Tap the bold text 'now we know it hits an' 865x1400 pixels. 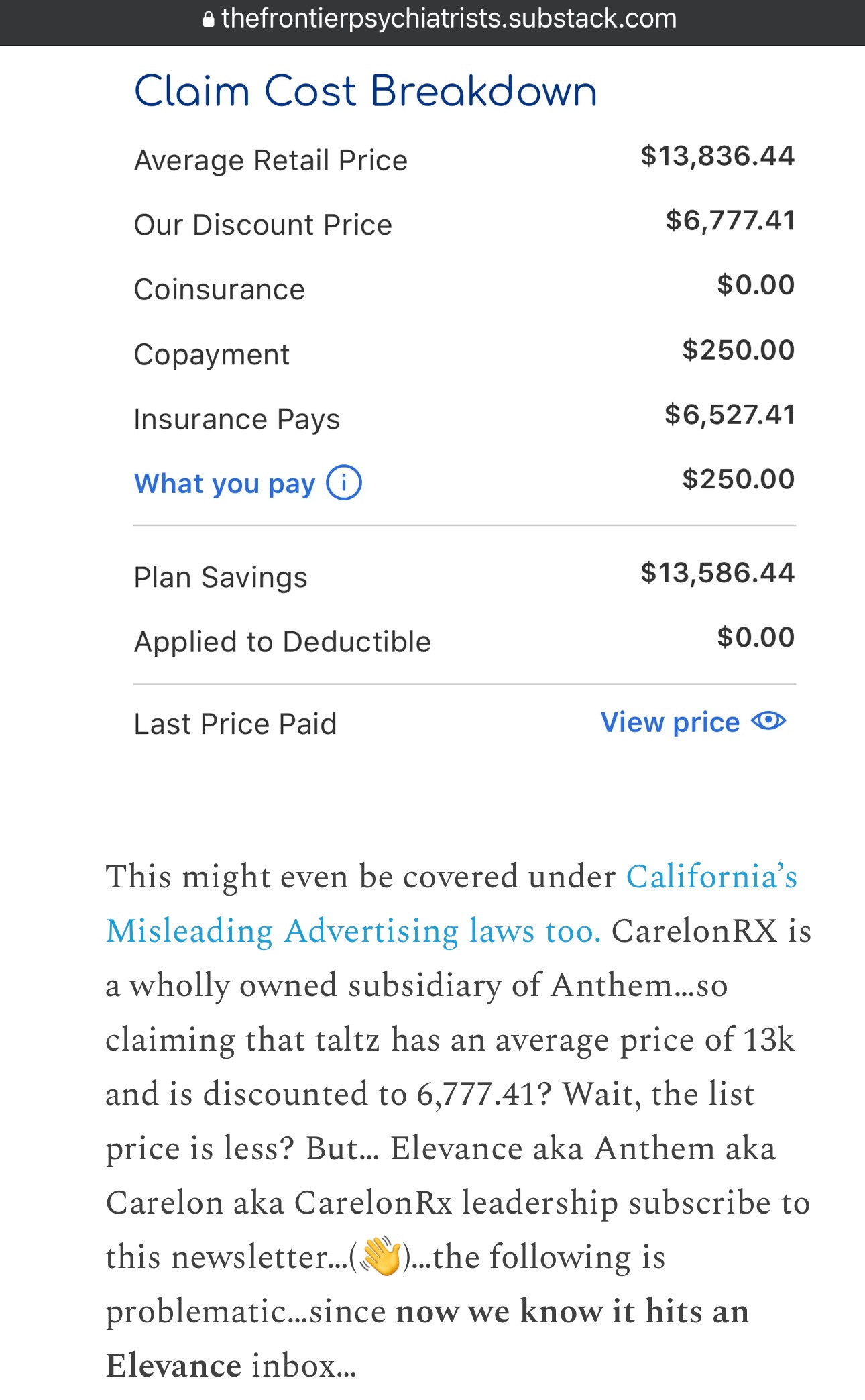(x=572, y=1311)
